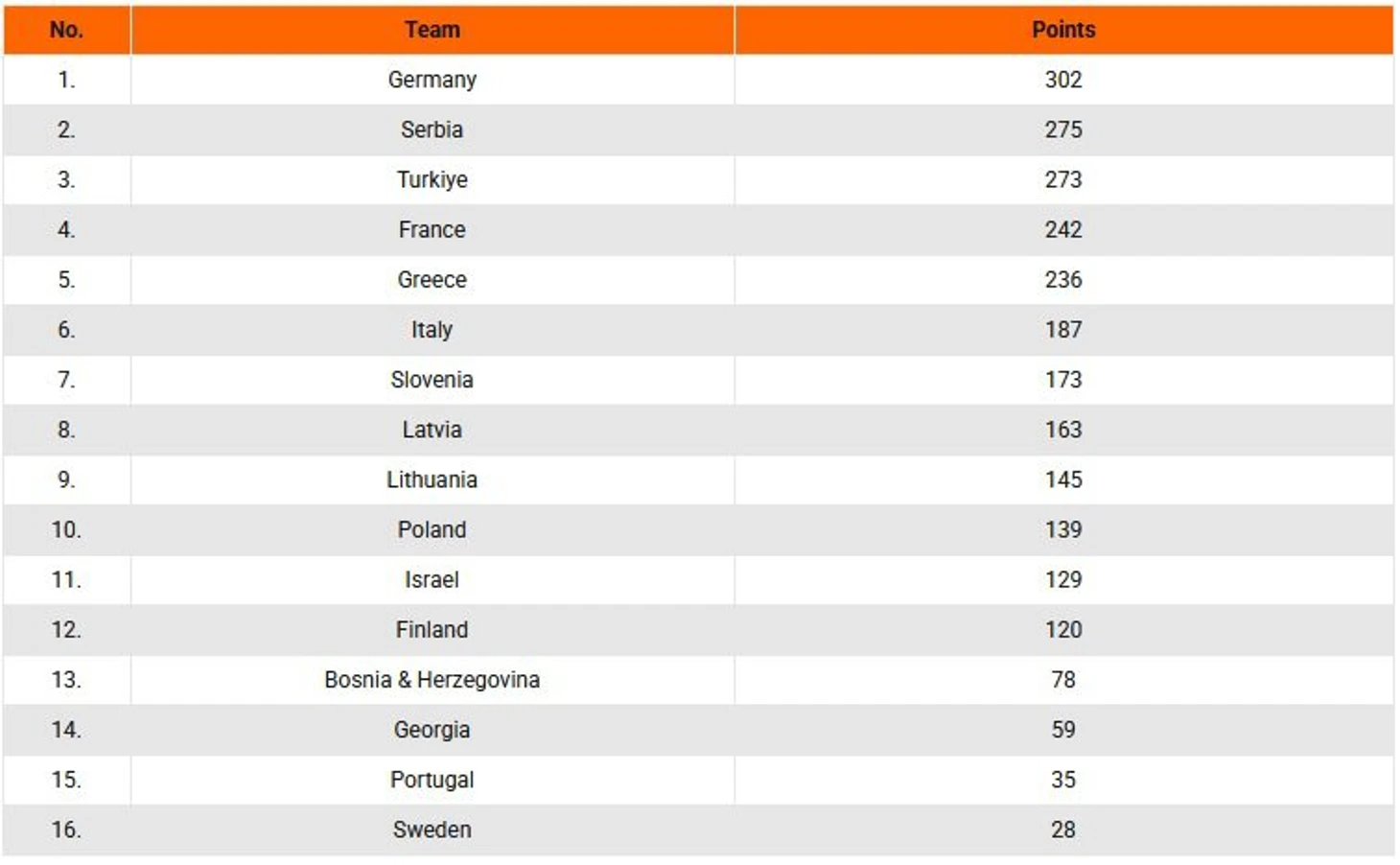Click Greece's points value 236

tap(1063, 279)
